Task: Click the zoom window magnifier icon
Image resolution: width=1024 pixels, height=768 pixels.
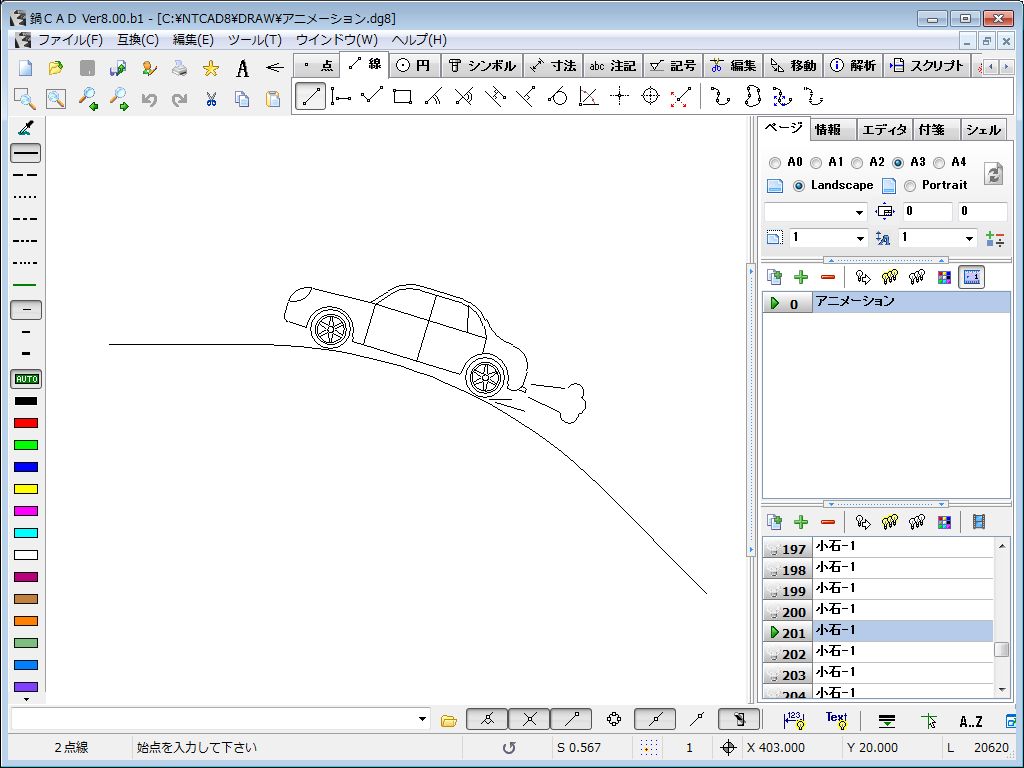Action: [25, 99]
